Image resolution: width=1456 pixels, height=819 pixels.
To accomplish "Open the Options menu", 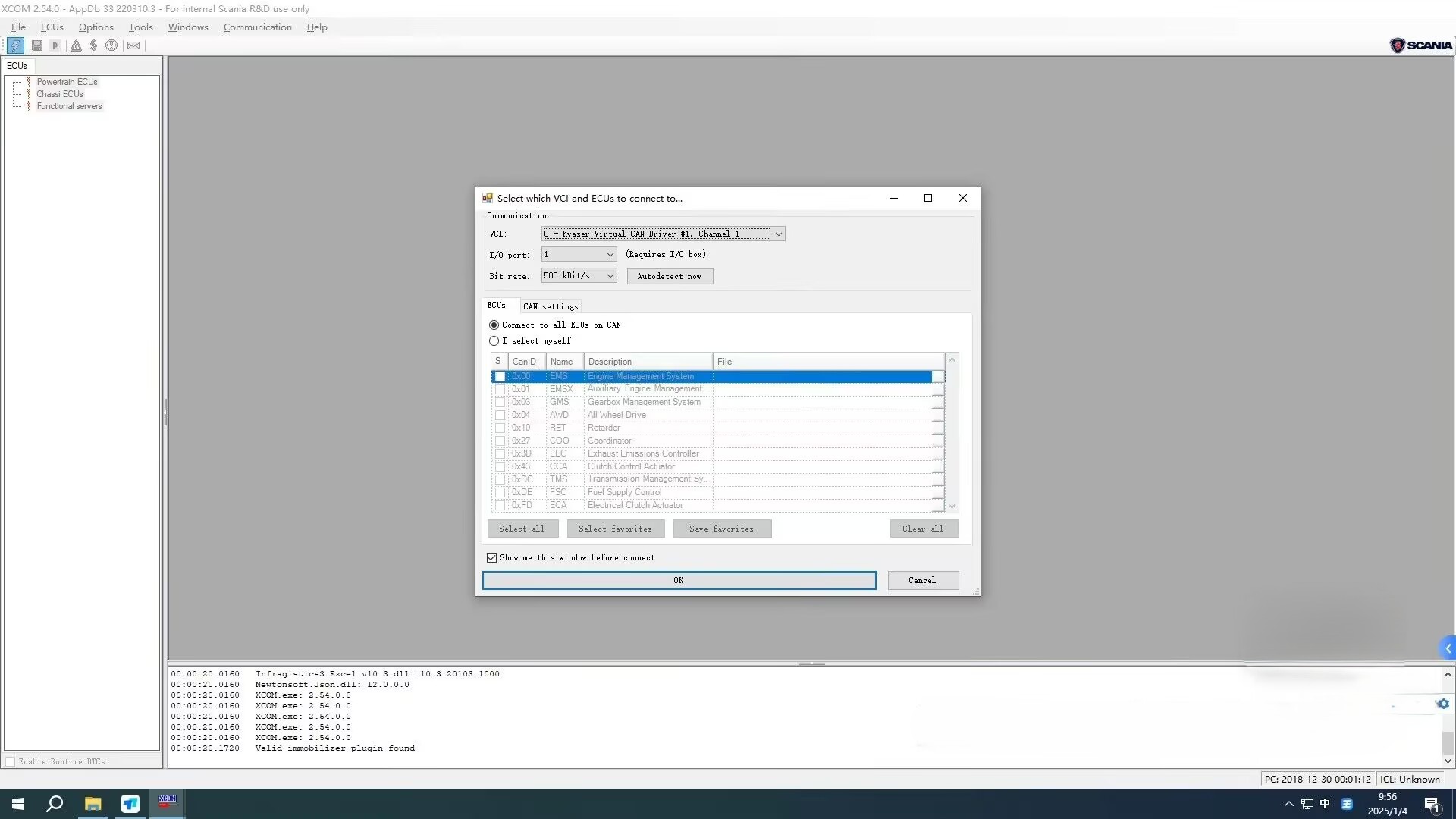I will (96, 27).
